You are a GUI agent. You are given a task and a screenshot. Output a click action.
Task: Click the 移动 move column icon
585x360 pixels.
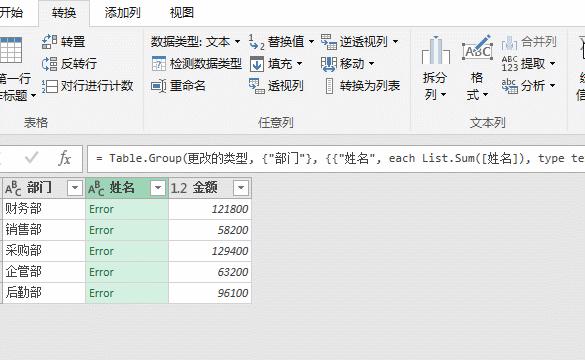tap(329, 64)
